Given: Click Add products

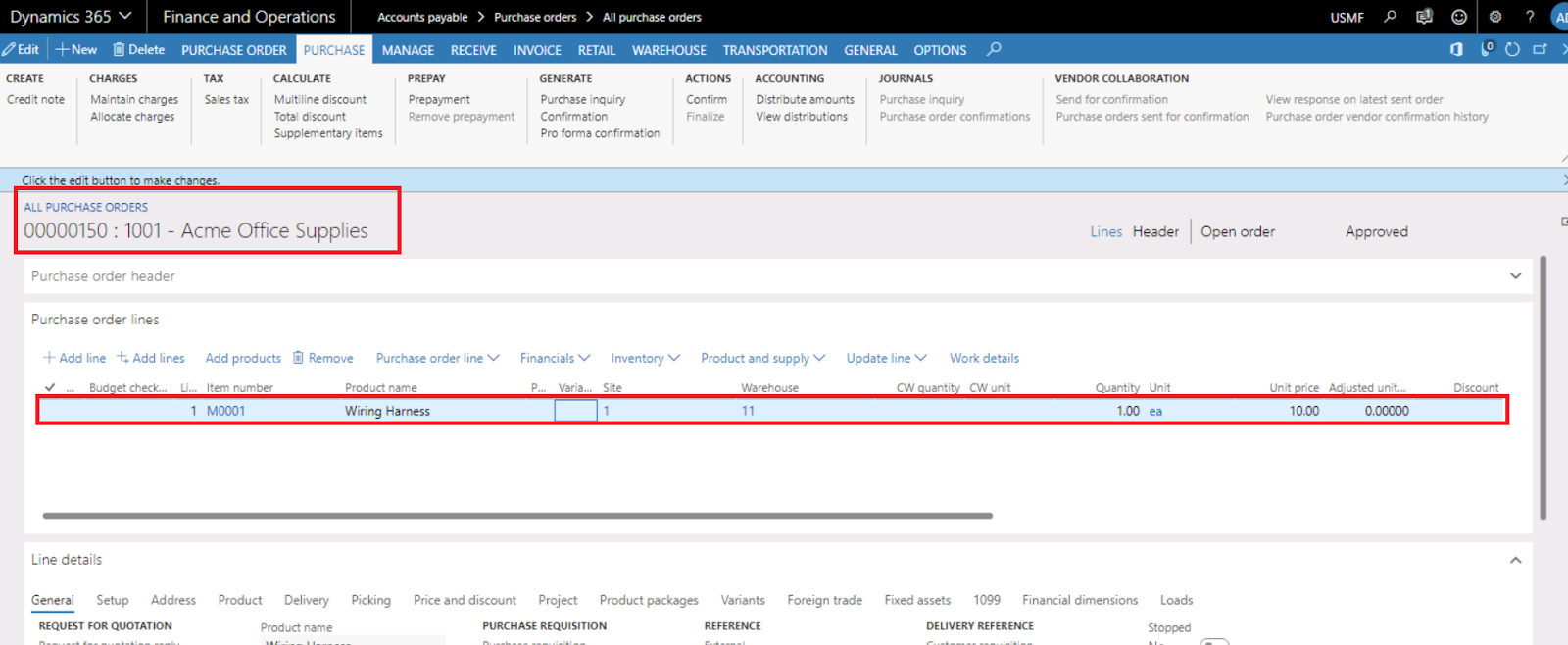Looking at the screenshot, I should coord(243,359).
